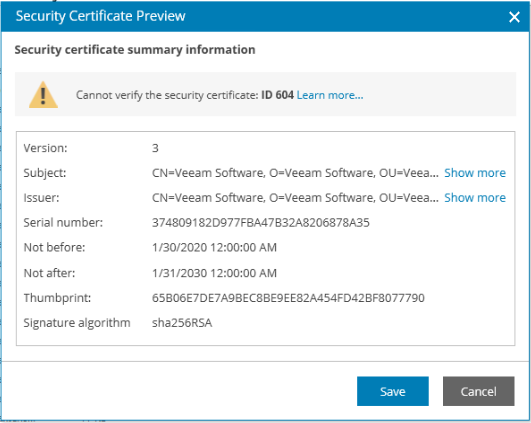Image resolution: width=531 pixels, height=423 pixels.
Task: Click the Version value 3
Action: (155, 148)
